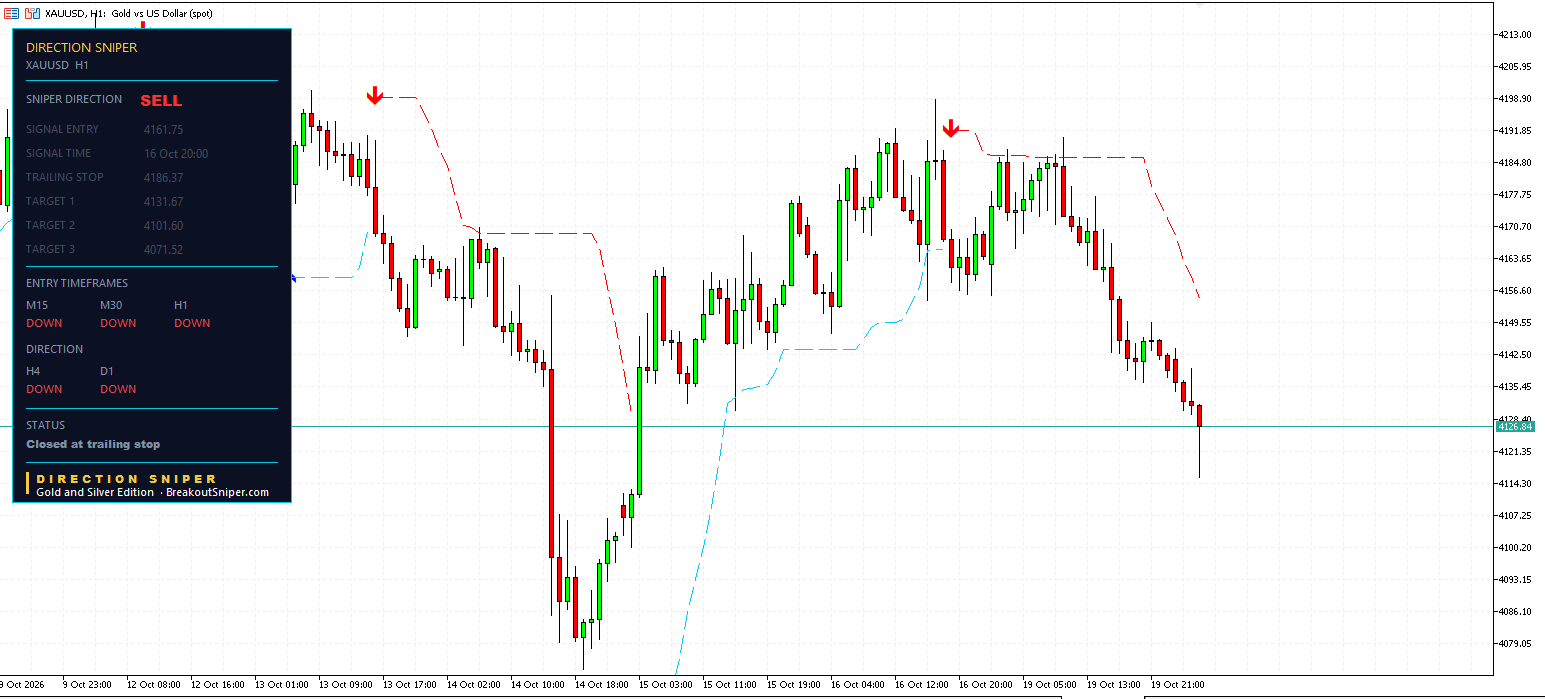Click the XAUUSD H1 subtitle in panel

tap(57, 65)
